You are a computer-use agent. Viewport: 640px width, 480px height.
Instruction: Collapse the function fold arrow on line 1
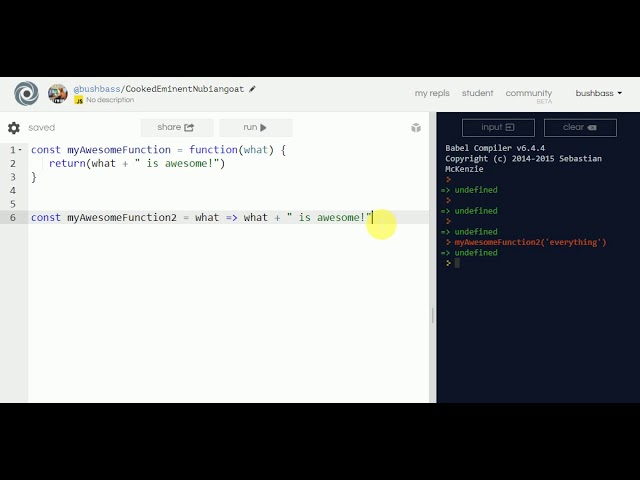pos(20,150)
